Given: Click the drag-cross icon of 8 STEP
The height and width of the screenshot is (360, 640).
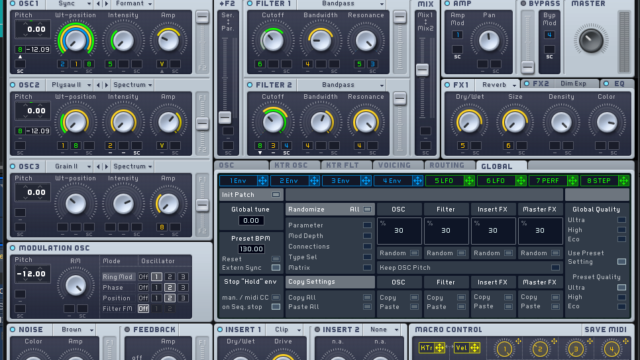Looking at the screenshot, I should (624, 180).
